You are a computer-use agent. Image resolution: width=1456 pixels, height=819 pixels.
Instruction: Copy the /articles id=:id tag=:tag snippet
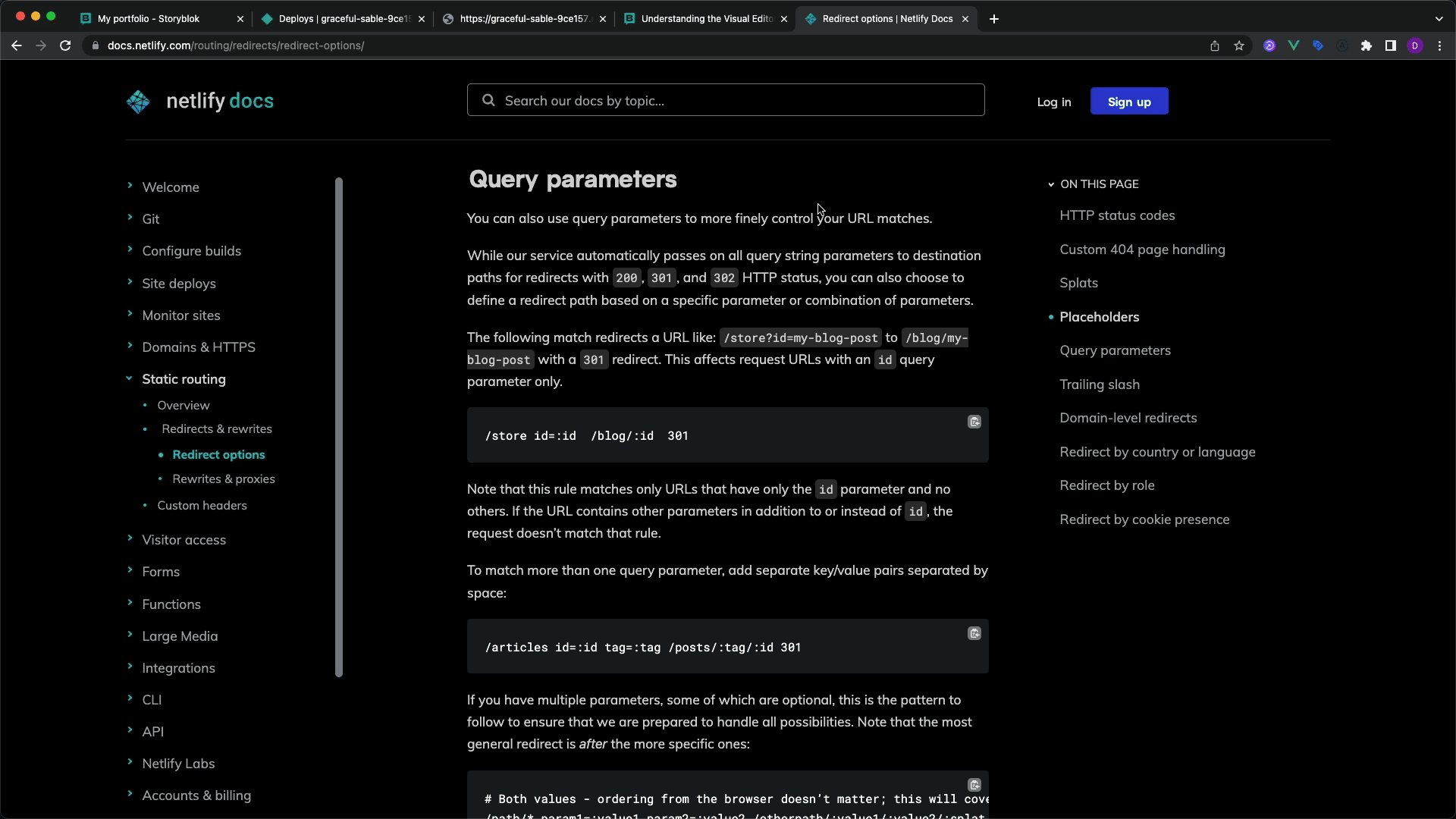[974, 633]
